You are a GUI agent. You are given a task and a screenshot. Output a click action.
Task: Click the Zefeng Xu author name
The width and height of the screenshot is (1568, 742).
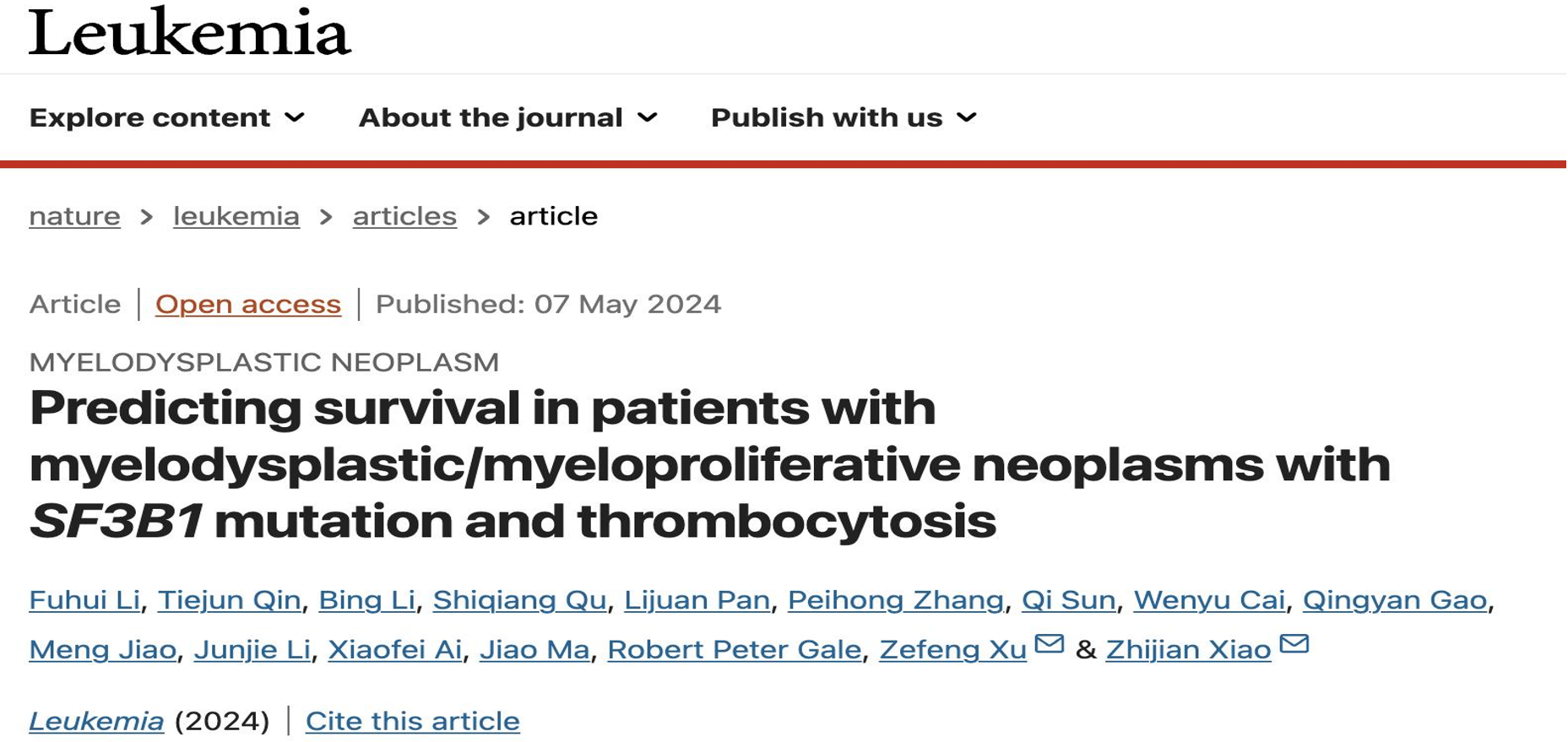(953, 649)
